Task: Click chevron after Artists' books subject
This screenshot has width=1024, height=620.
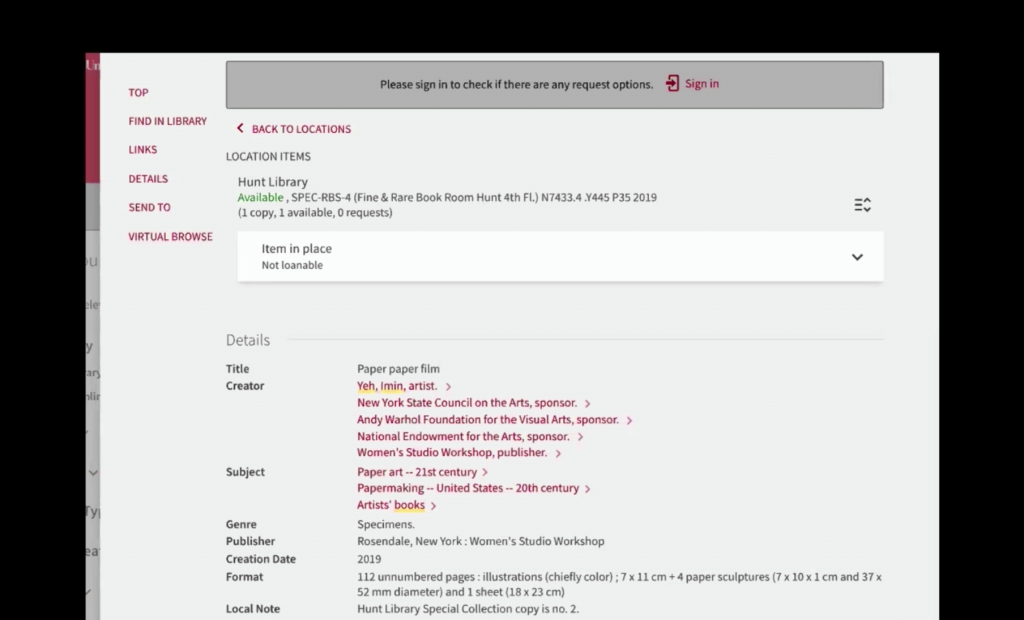Action: (433, 506)
